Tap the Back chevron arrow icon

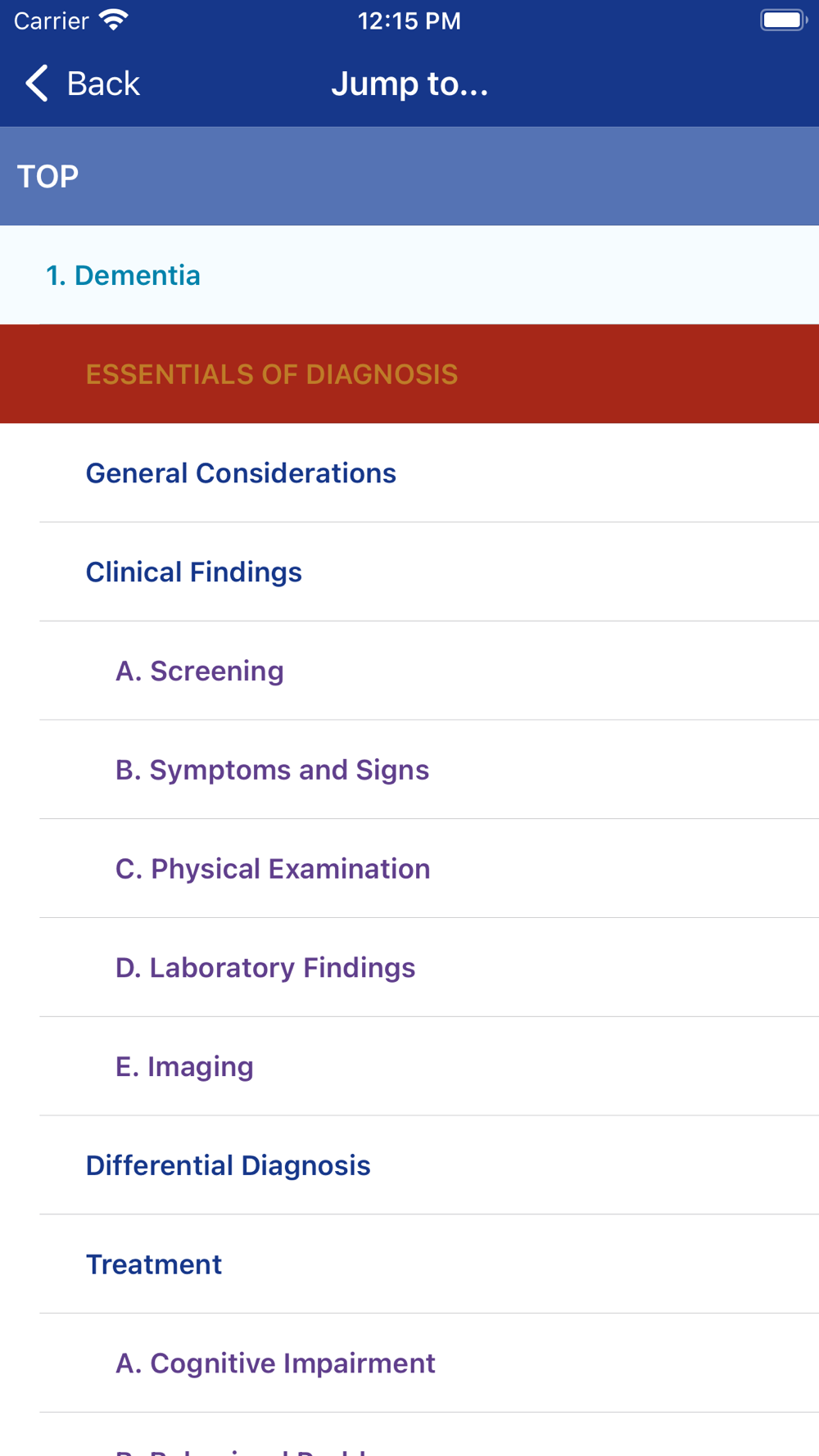[x=37, y=84]
